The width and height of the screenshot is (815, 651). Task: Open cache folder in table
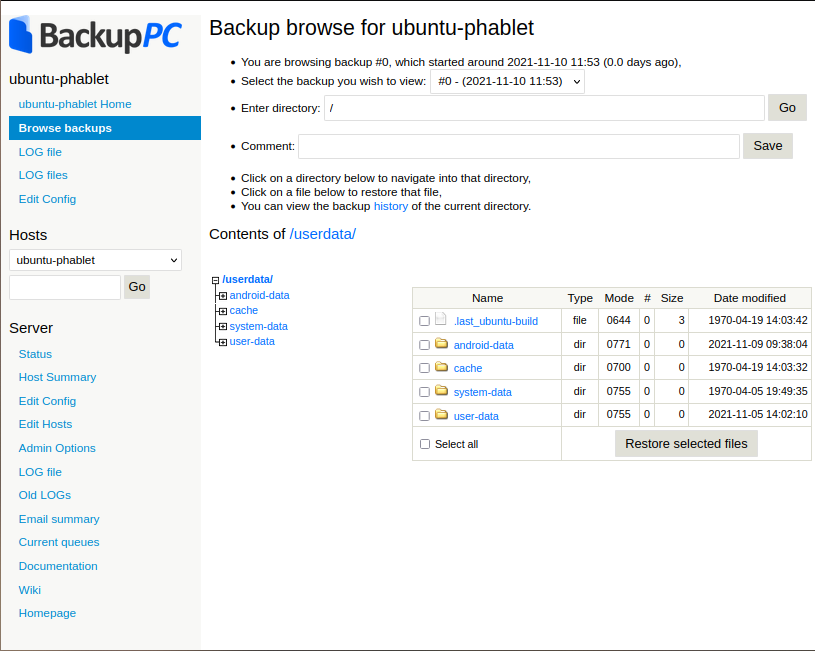click(x=468, y=368)
